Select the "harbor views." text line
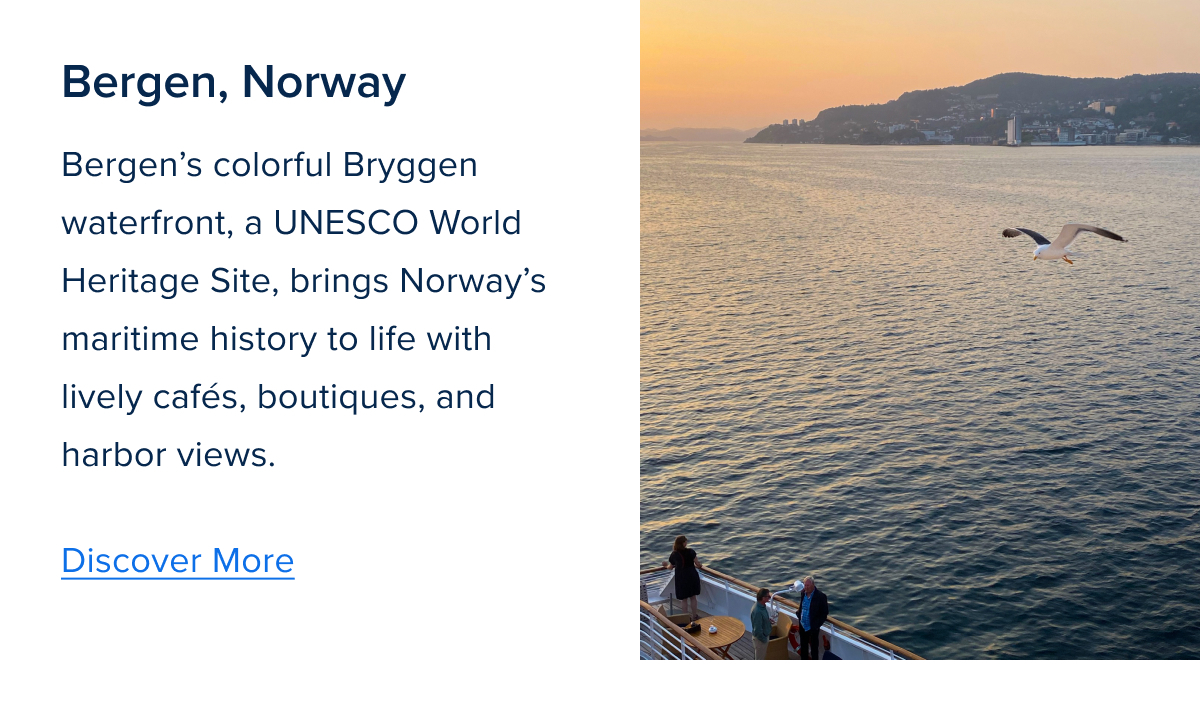The image size is (1200, 708). pos(168,455)
